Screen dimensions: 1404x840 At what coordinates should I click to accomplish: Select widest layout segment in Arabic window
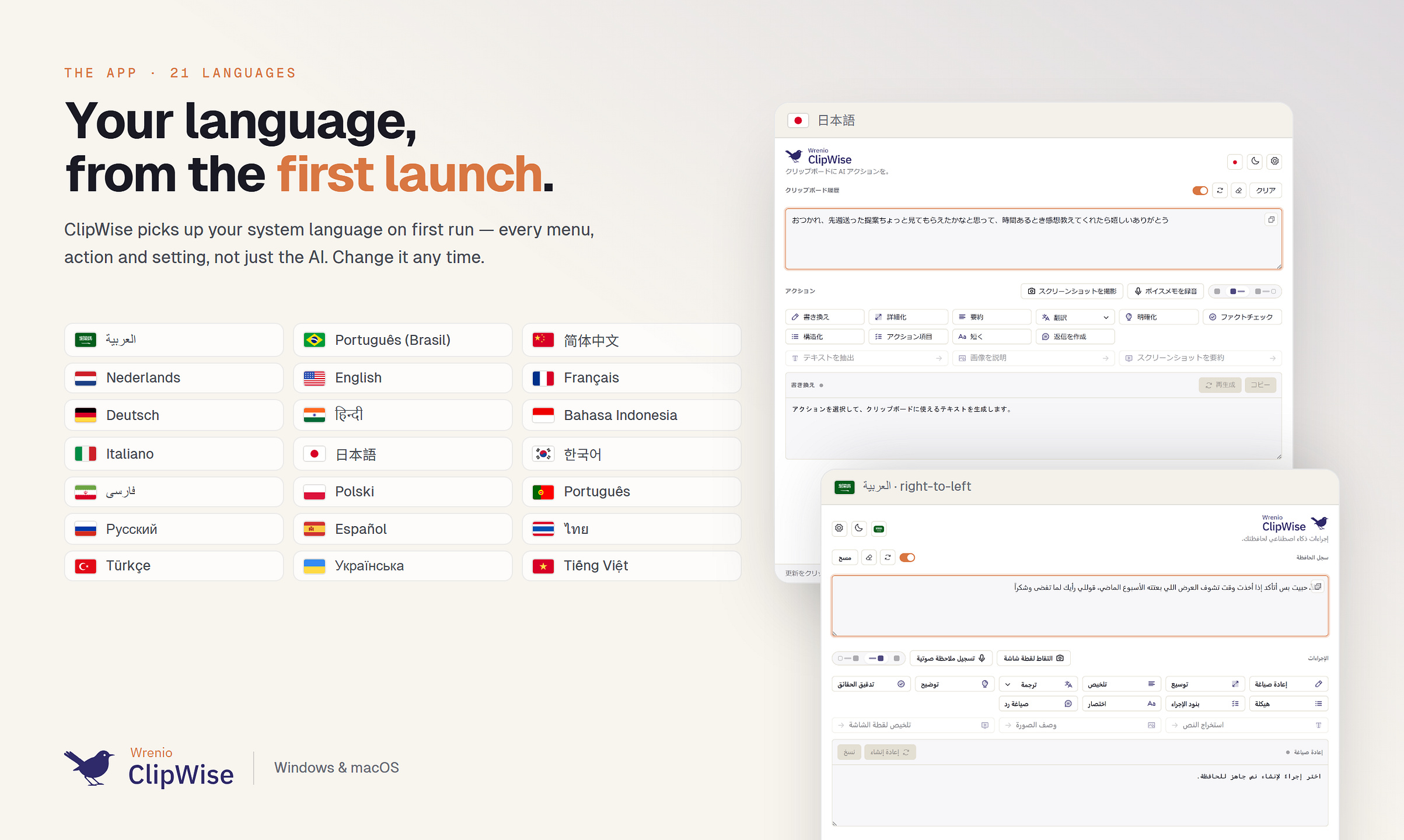click(848, 659)
